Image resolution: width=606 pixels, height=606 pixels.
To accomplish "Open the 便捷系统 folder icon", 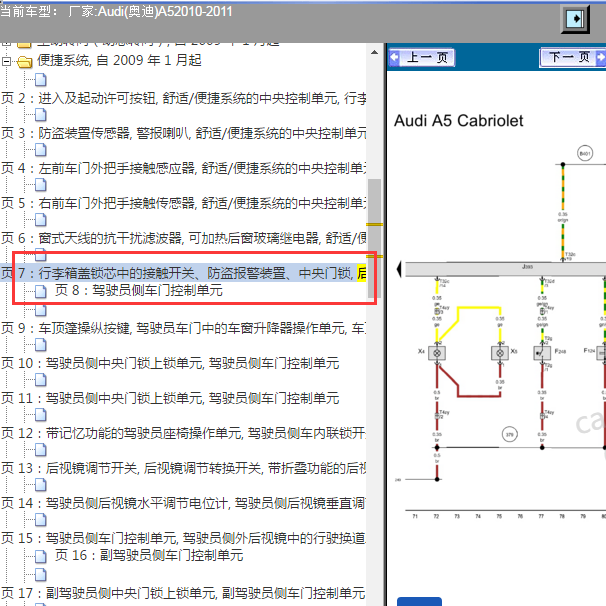I will pyautogui.click(x=24, y=62).
